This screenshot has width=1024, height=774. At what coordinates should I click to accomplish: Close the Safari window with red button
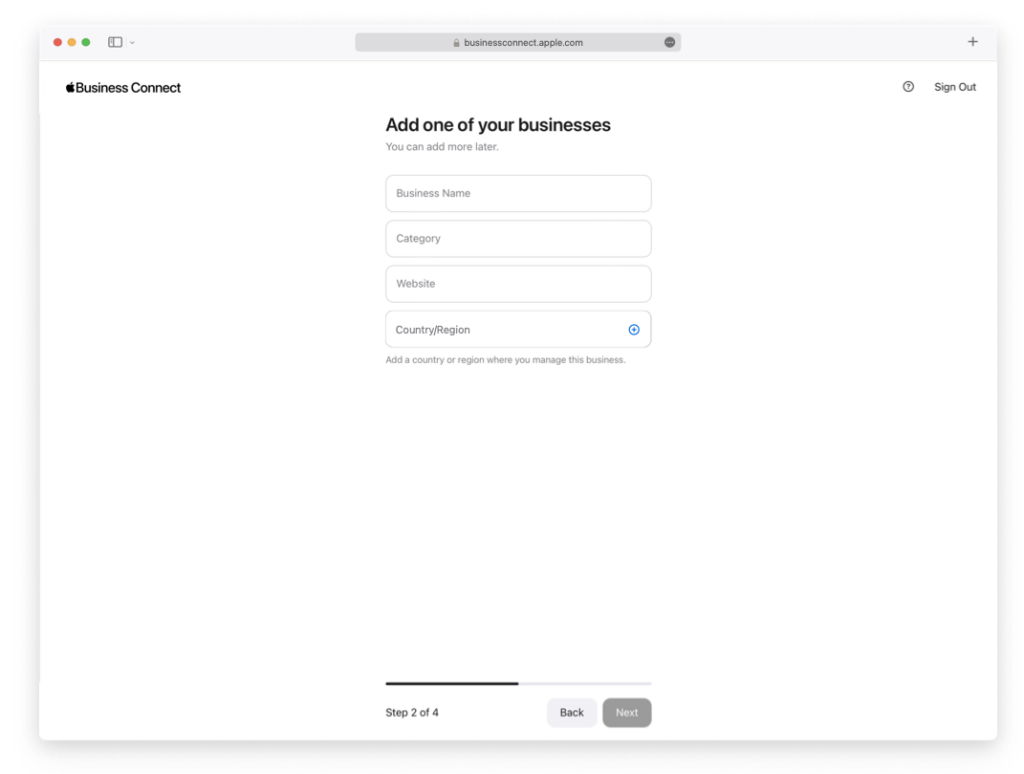[x=58, y=42]
